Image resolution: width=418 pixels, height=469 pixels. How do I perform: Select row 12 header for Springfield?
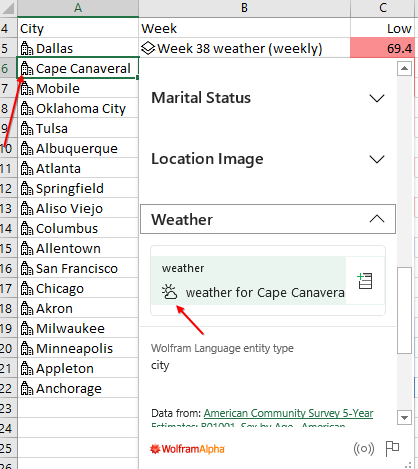(7, 189)
